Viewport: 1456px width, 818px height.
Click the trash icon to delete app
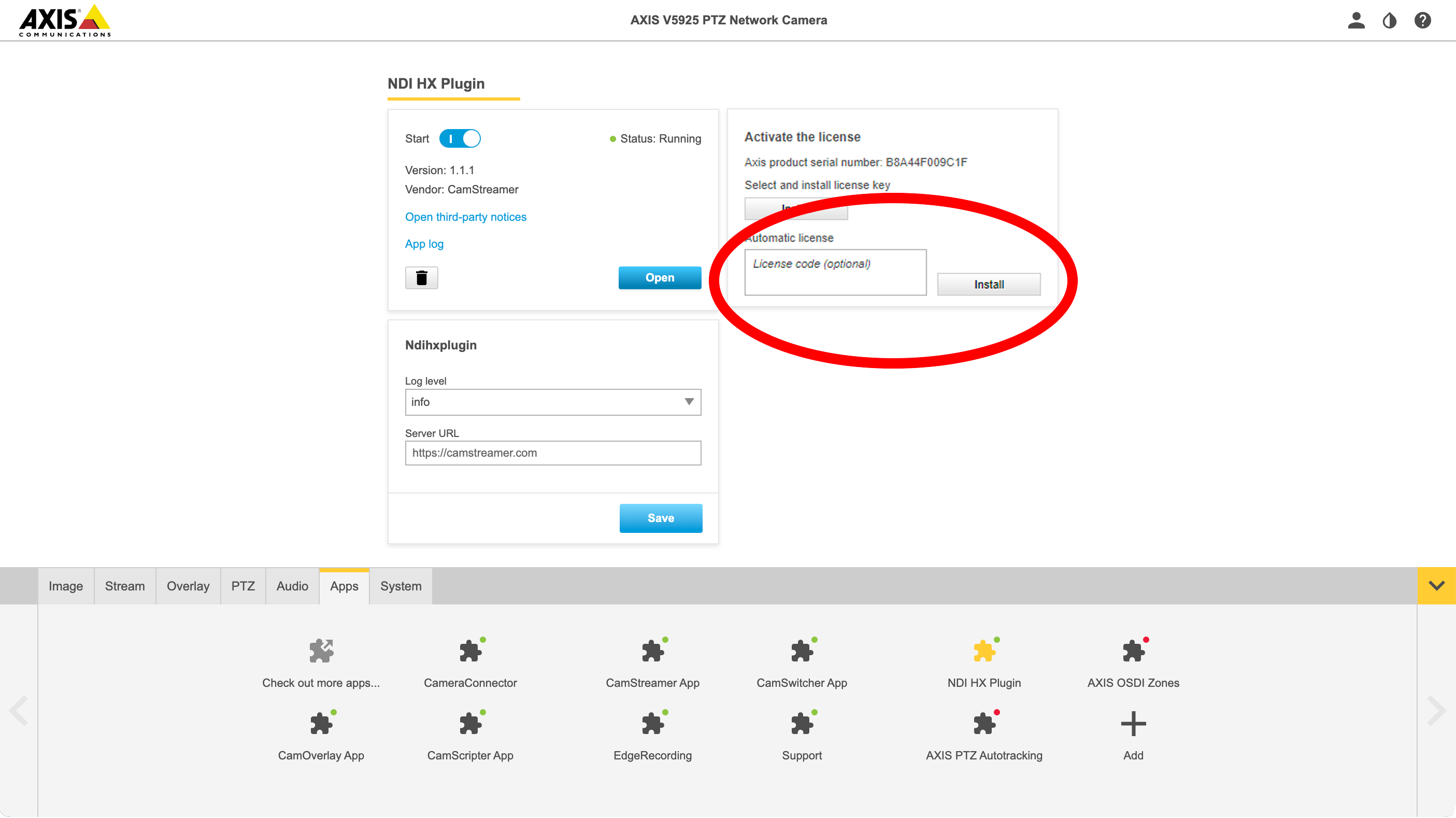click(x=421, y=277)
